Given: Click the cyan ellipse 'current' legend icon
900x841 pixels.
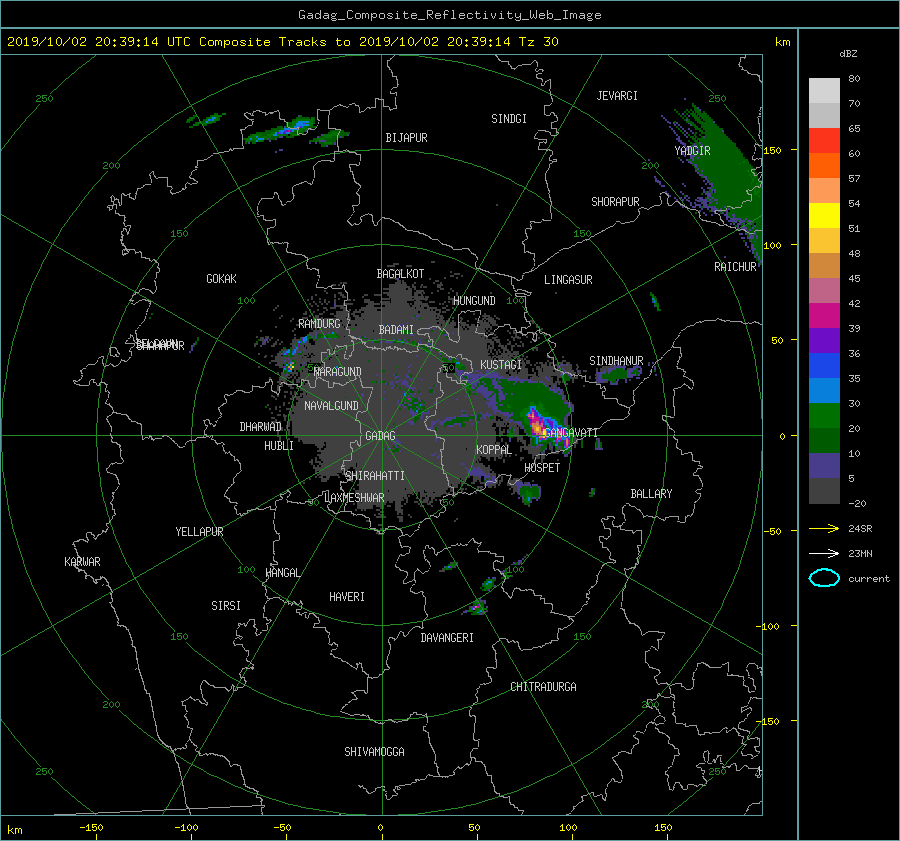Looking at the screenshot, I should [x=824, y=578].
